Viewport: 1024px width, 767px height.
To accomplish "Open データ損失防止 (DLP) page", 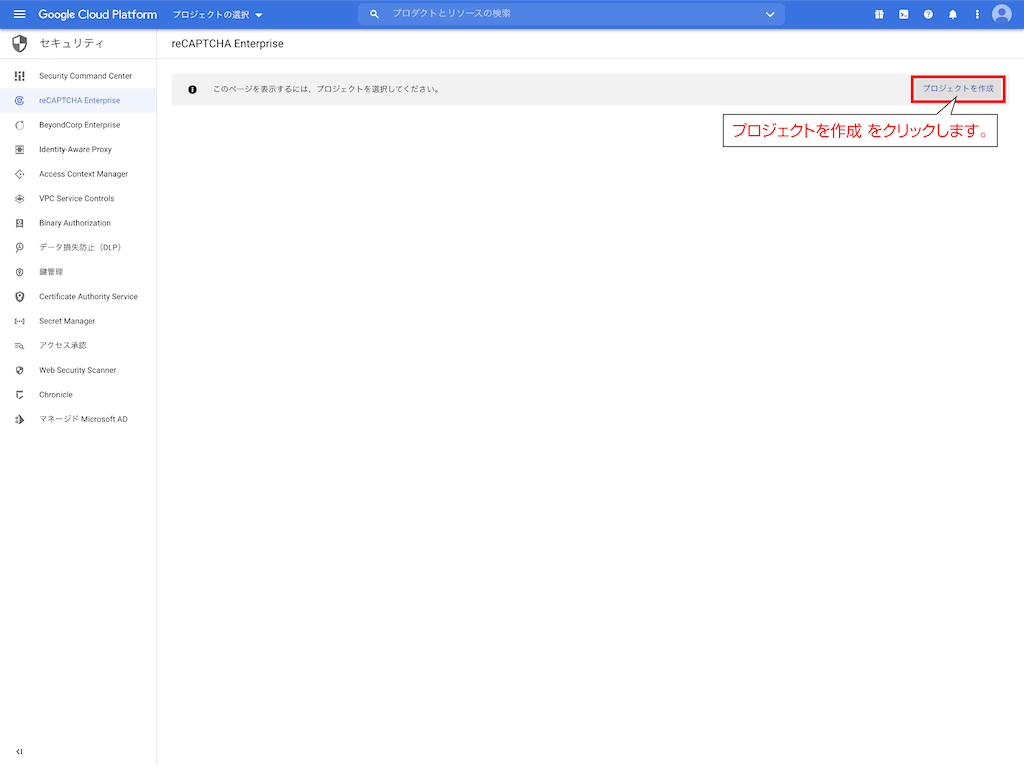I will 80,248.
